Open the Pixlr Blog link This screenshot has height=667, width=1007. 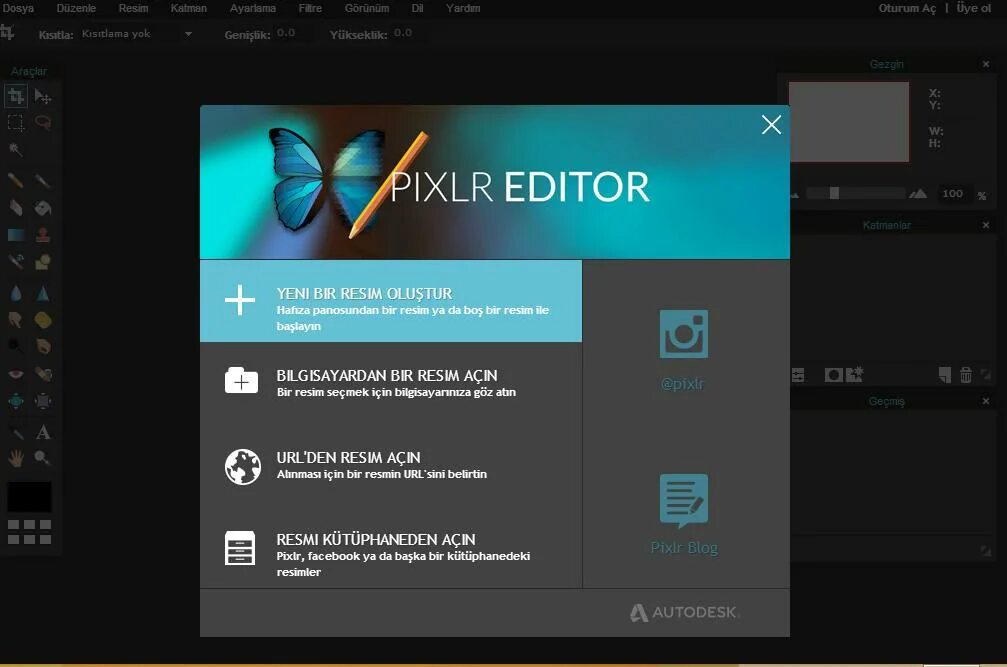click(684, 514)
